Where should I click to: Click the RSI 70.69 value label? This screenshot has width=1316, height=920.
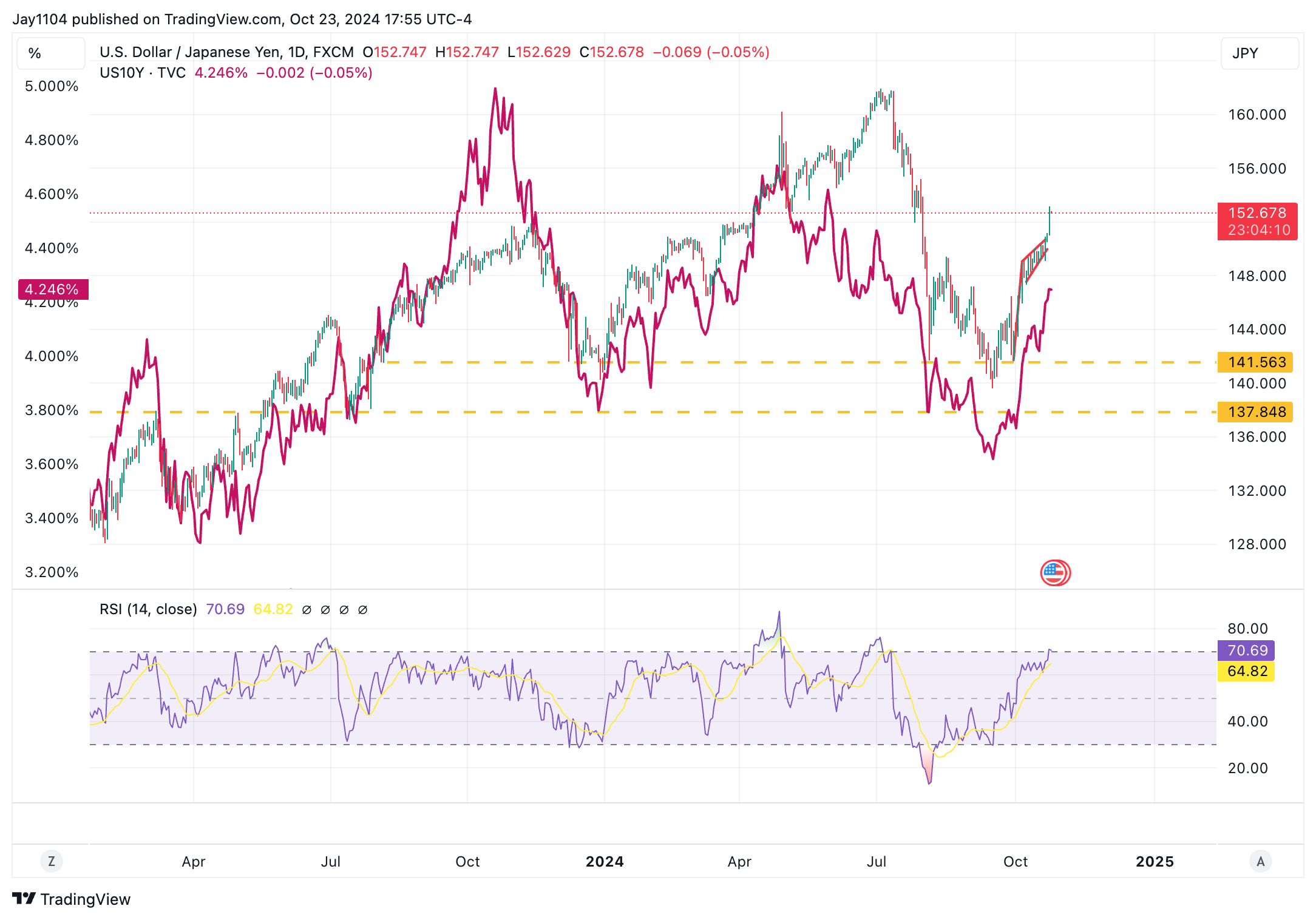click(x=1246, y=651)
